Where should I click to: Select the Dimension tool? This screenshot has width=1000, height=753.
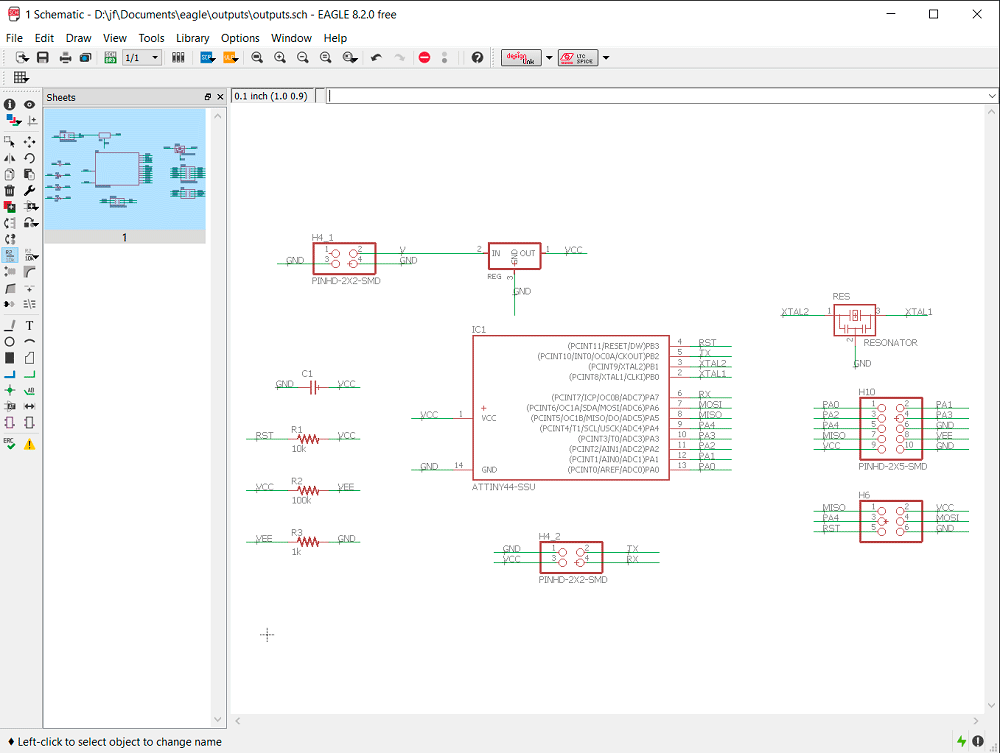click(29, 406)
